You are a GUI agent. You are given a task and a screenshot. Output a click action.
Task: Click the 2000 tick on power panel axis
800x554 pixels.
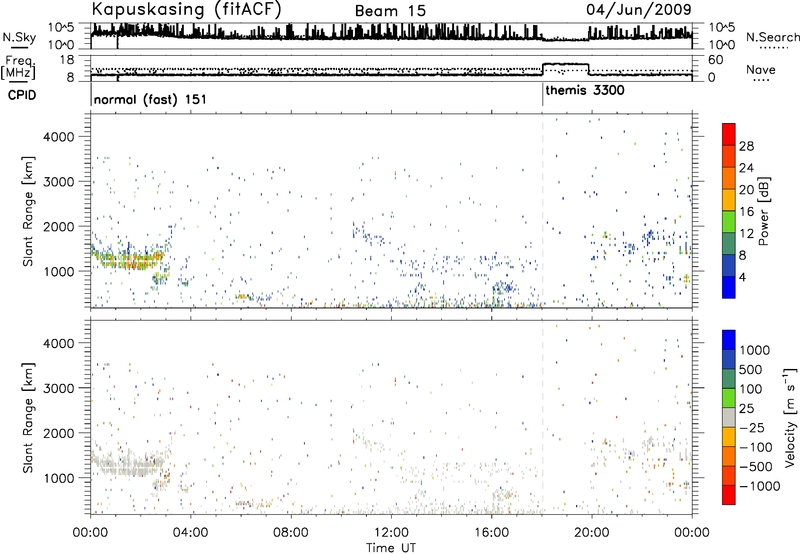[59, 226]
